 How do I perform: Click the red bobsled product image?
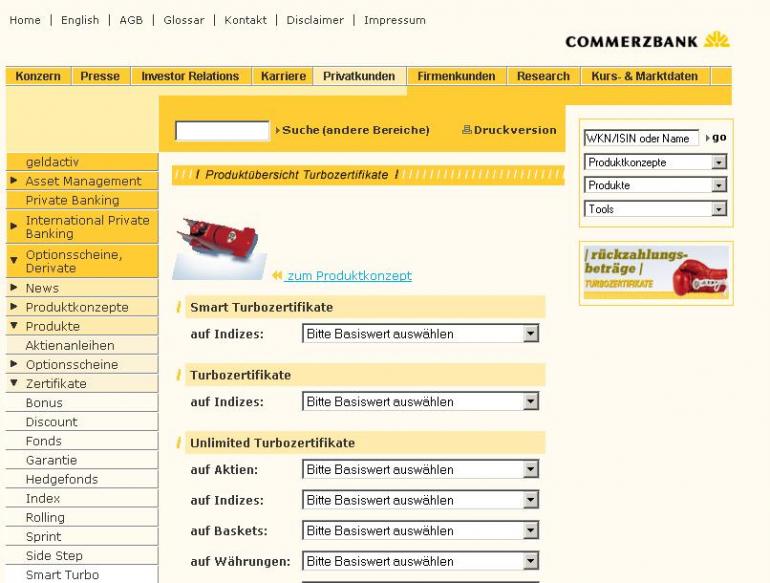point(220,249)
